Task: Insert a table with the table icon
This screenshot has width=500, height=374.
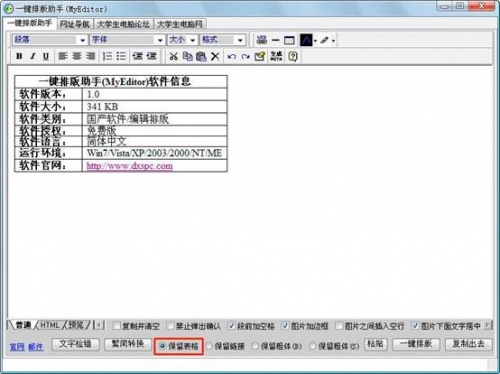Action: (289, 40)
